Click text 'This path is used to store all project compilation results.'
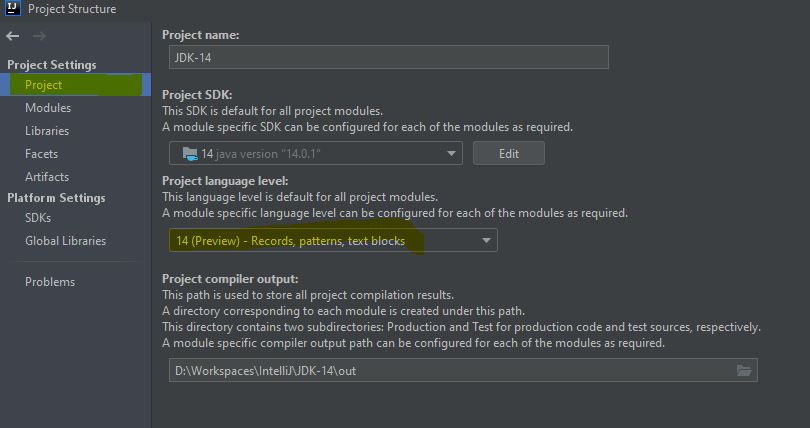Image resolution: width=810 pixels, height=428 pixels. [308, 295]
